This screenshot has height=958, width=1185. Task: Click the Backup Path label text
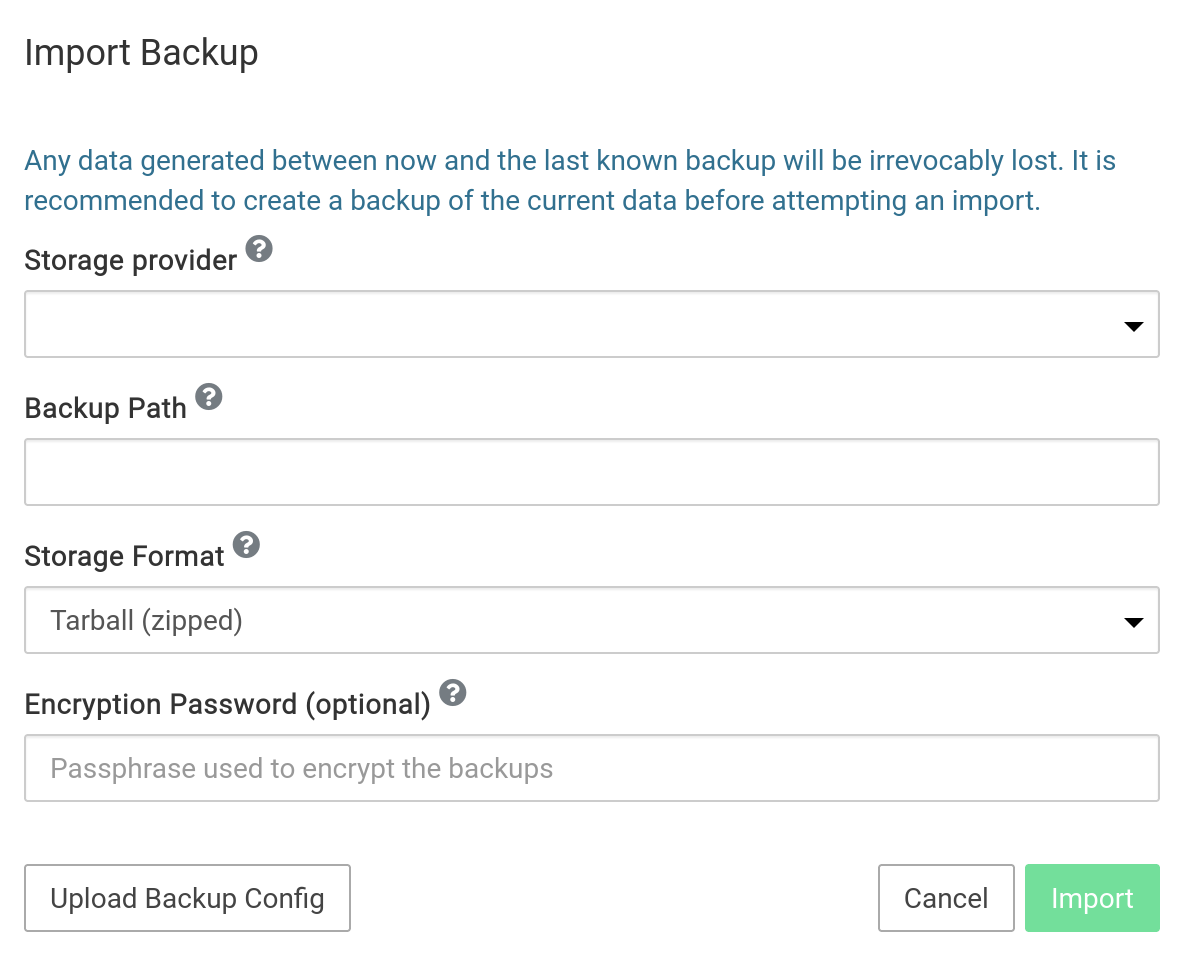[x=105, y=409]
